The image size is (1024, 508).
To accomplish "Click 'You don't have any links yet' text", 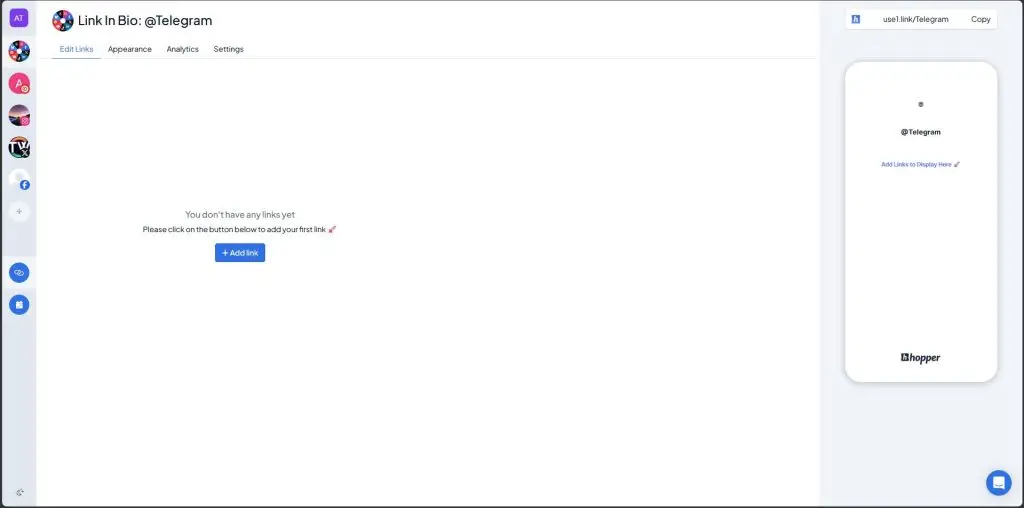I will click(240, 214).
